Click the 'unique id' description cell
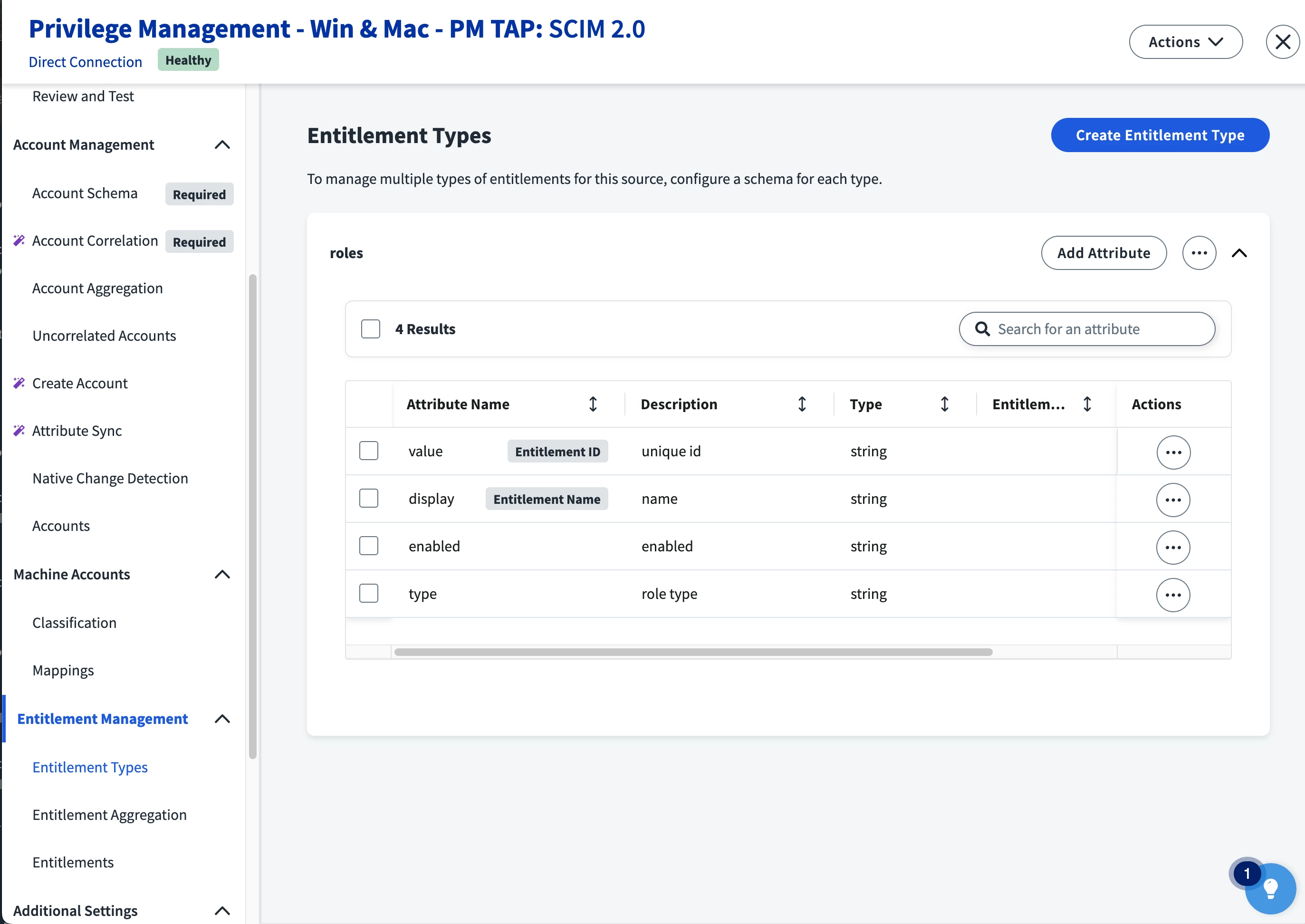The width and height of the screenshot is (1305, 924). (672, 452)
